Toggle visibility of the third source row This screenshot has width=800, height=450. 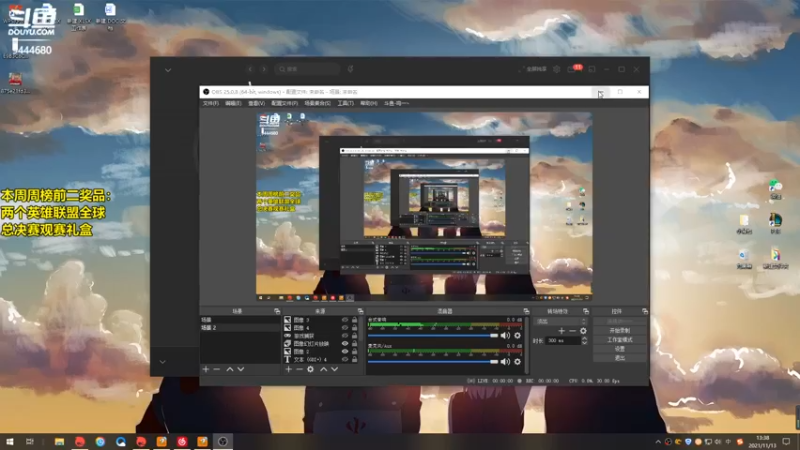(345, 336)
